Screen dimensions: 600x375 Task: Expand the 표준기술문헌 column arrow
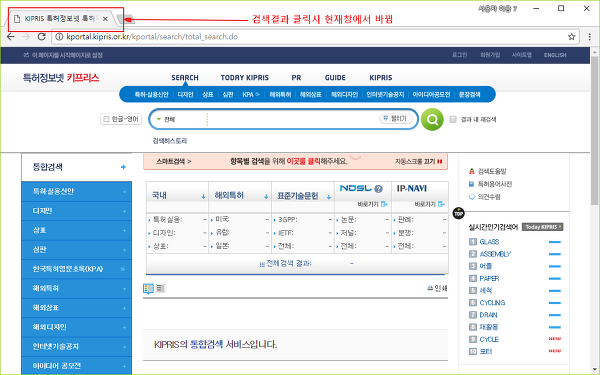(x=329, y=197)
